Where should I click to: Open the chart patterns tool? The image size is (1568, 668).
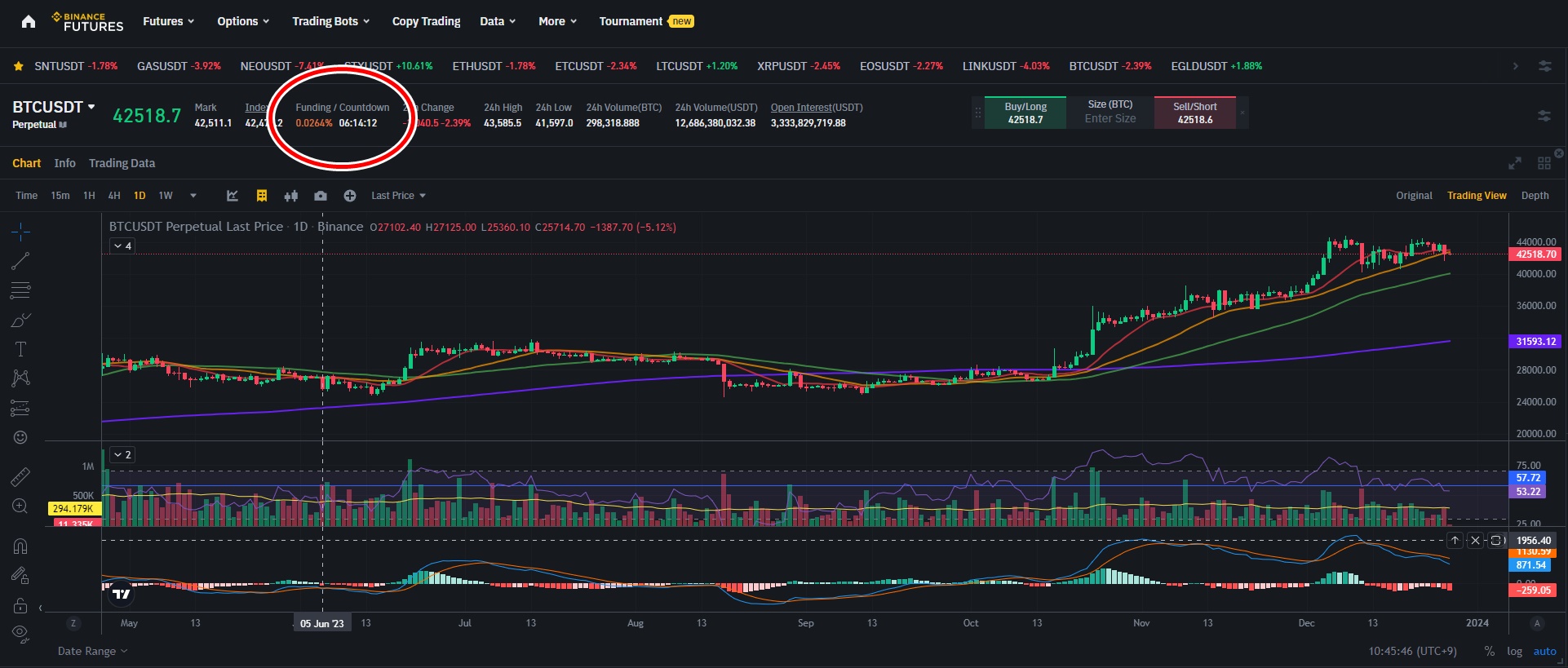pos(20,378)
